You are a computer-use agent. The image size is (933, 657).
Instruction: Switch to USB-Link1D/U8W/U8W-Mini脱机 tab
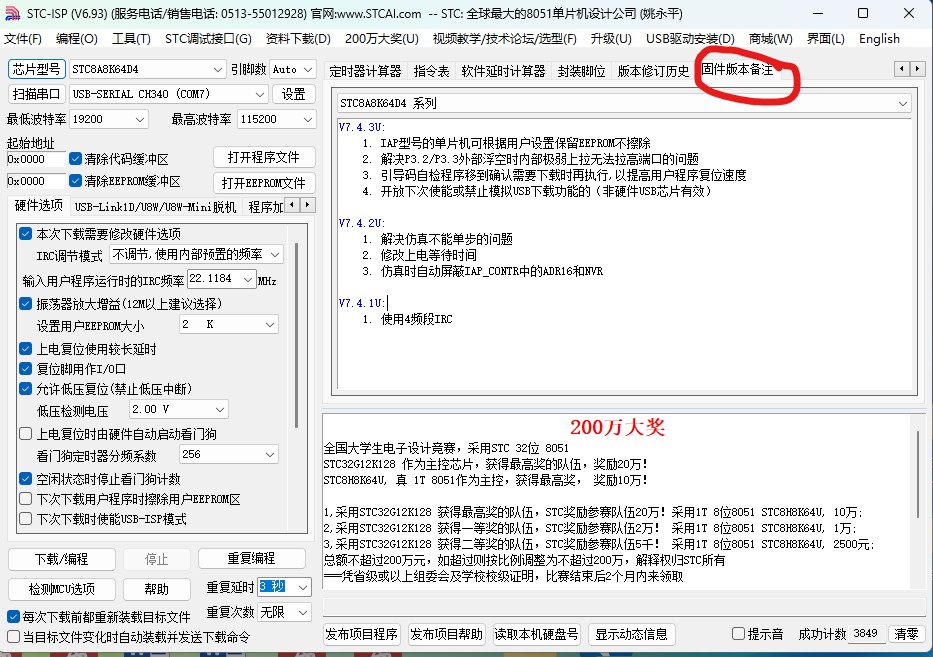tap(155, 207)
